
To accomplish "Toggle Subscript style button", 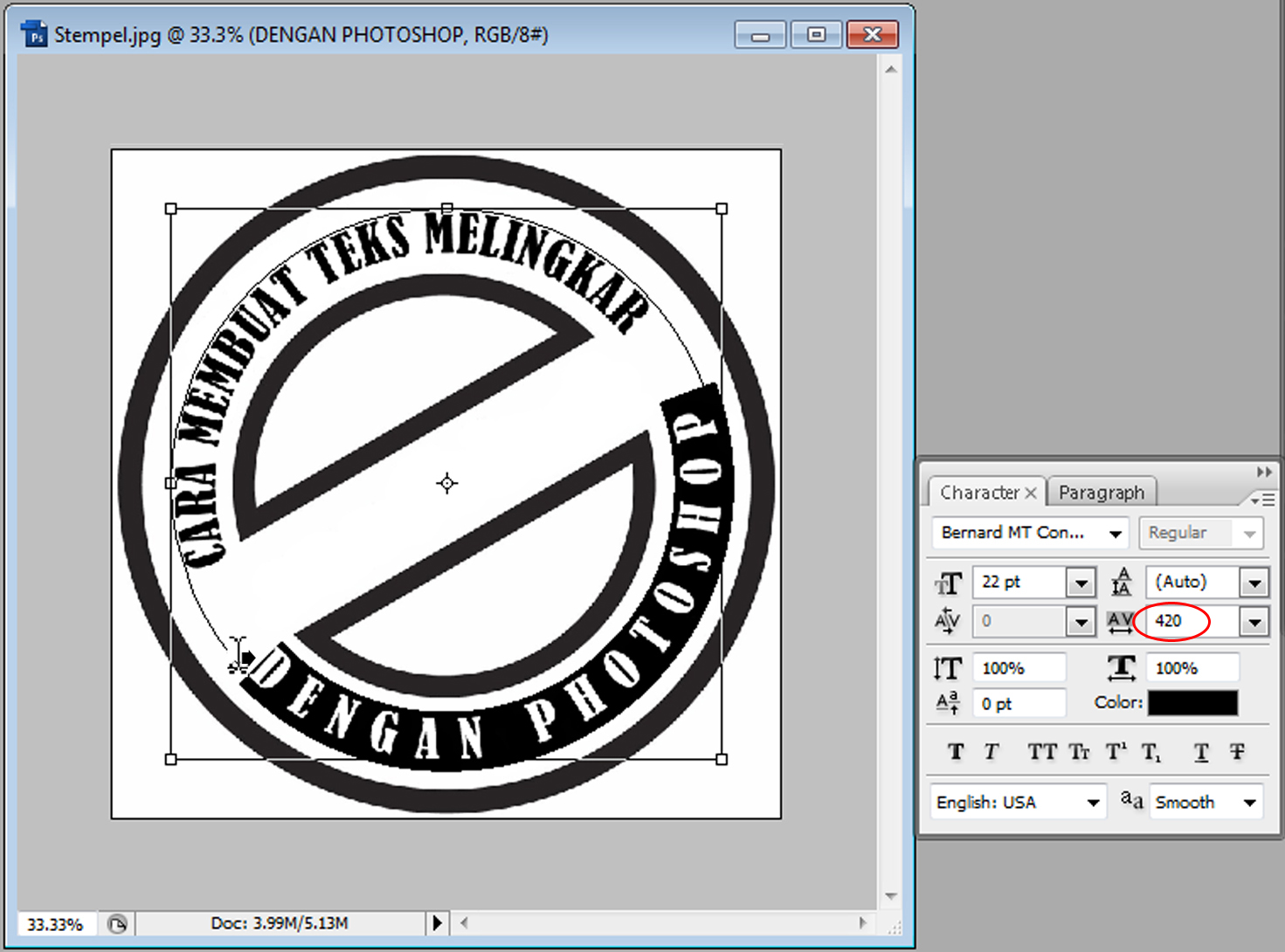I will tap(1151, 752).
